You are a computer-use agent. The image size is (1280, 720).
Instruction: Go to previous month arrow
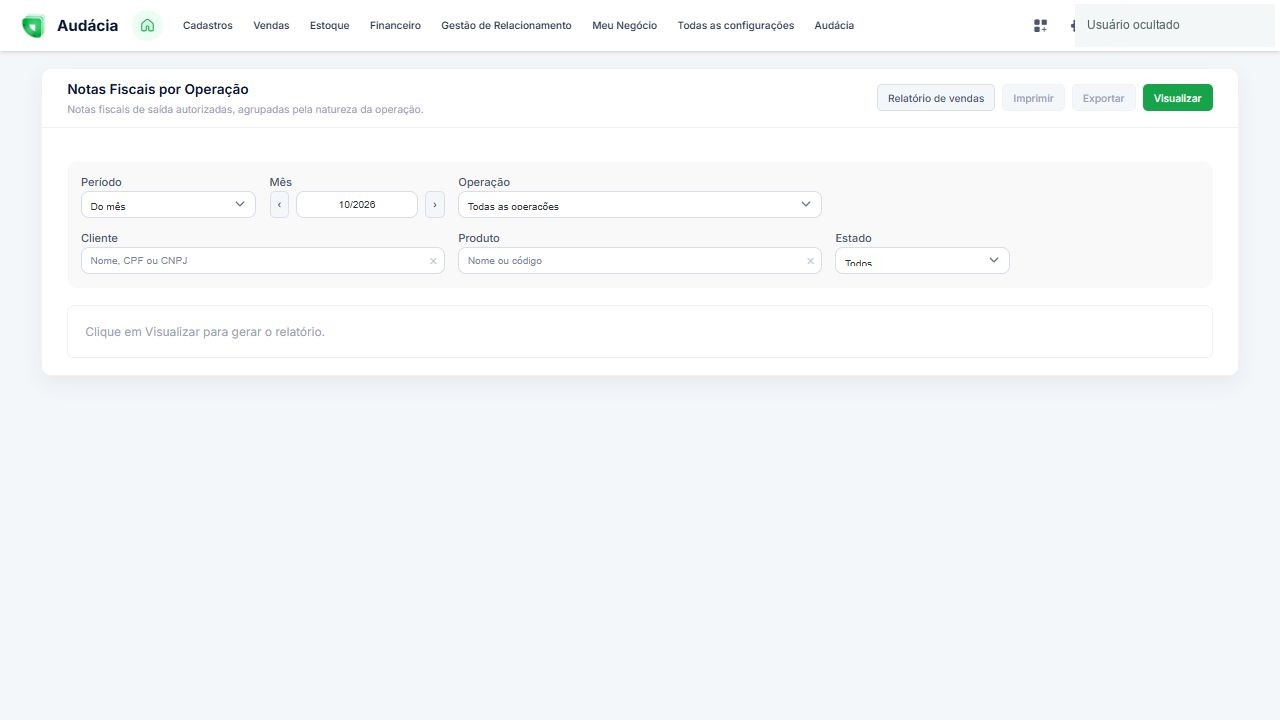(279, 204)
